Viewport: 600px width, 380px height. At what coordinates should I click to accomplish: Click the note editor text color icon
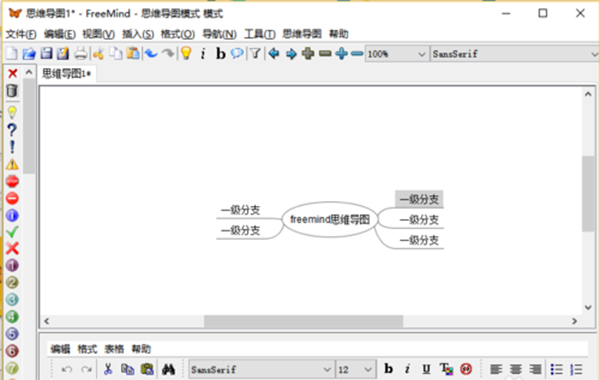tap(446, 369)
